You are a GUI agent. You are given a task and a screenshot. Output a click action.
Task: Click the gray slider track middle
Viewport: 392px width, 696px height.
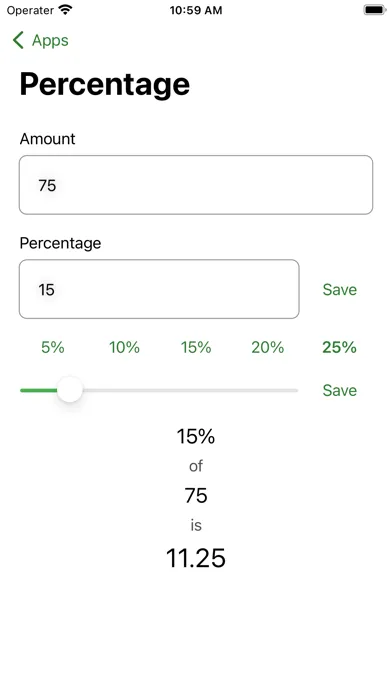190,391
